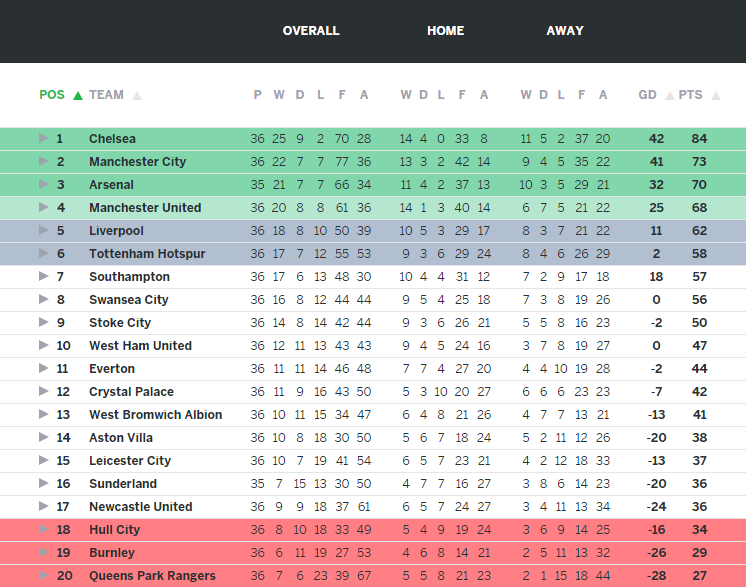Screen dimensions: 746x587
Task: Expand the Liverpool row arrow
Action: click(43, 231)
